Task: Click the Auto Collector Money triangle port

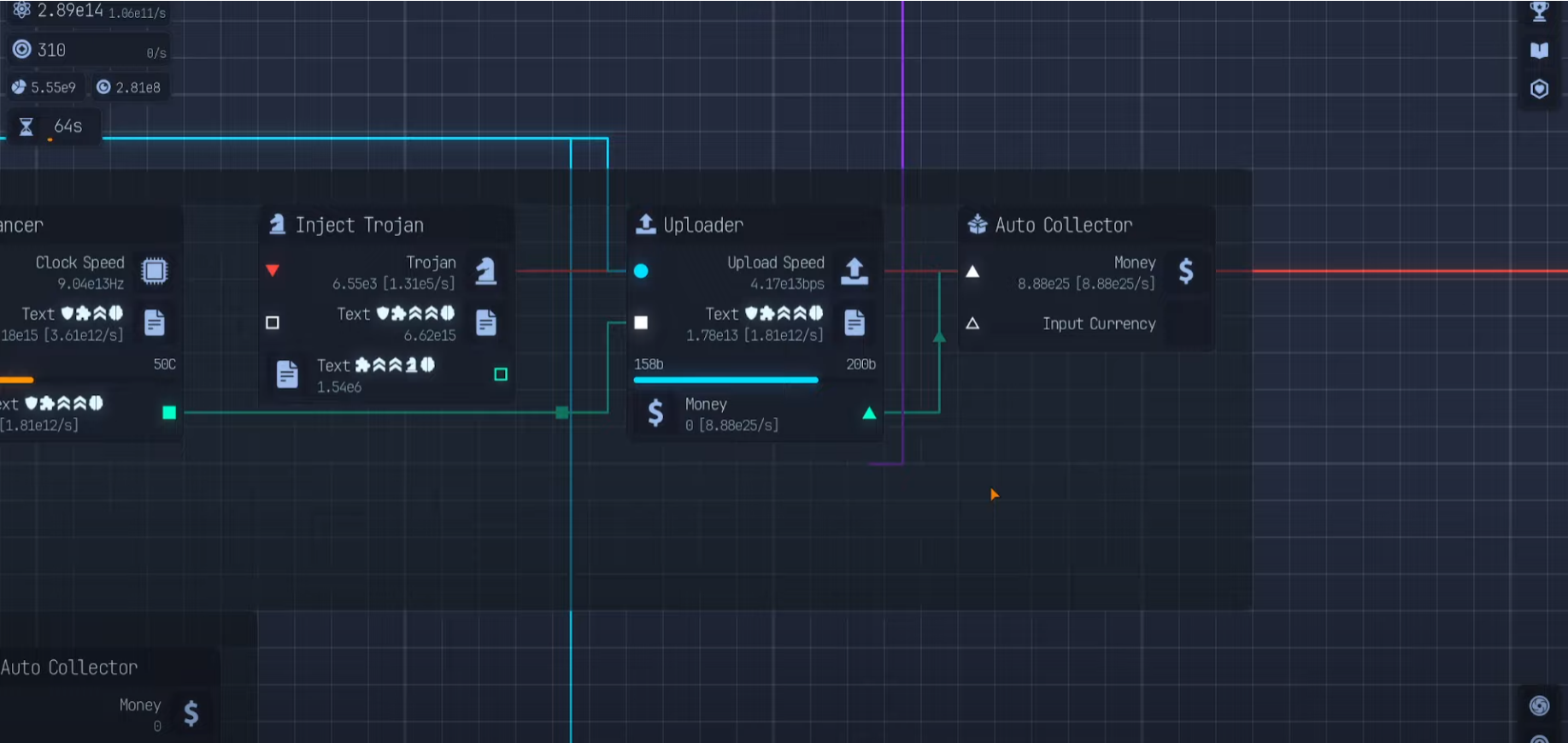Action: [972, 272]
